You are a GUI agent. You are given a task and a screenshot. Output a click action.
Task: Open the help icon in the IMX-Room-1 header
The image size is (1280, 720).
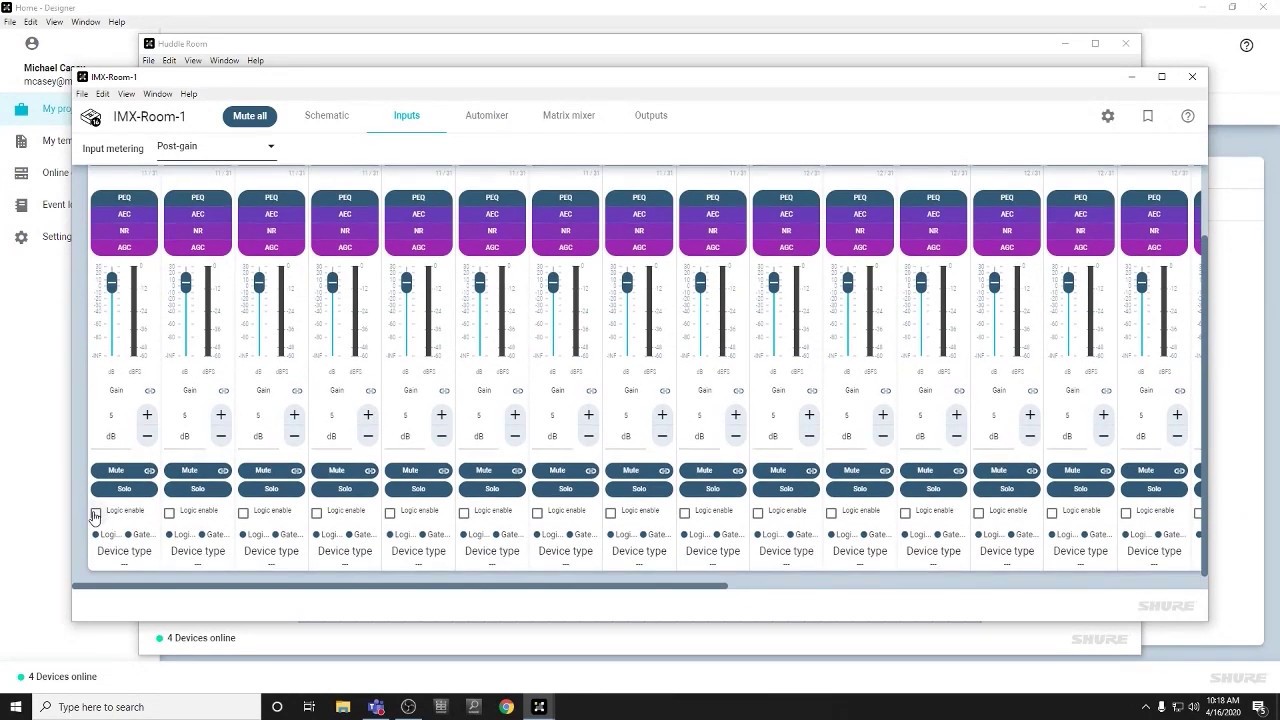(x=1188, y=116)
